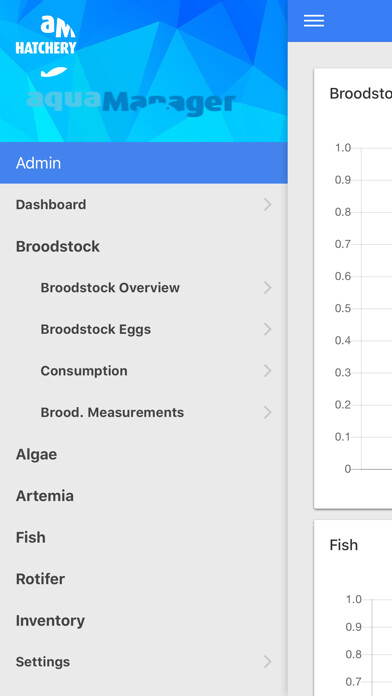Open the Dashboard menu item
Image resolution: width=392 pixels, height=696 pixels.
tap(144, 205)
